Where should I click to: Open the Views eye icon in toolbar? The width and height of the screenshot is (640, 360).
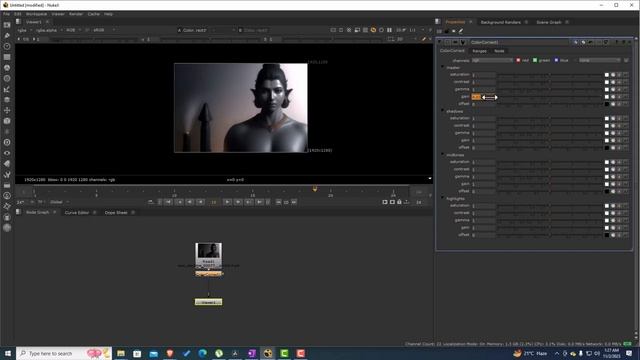[x=7, y=153]
